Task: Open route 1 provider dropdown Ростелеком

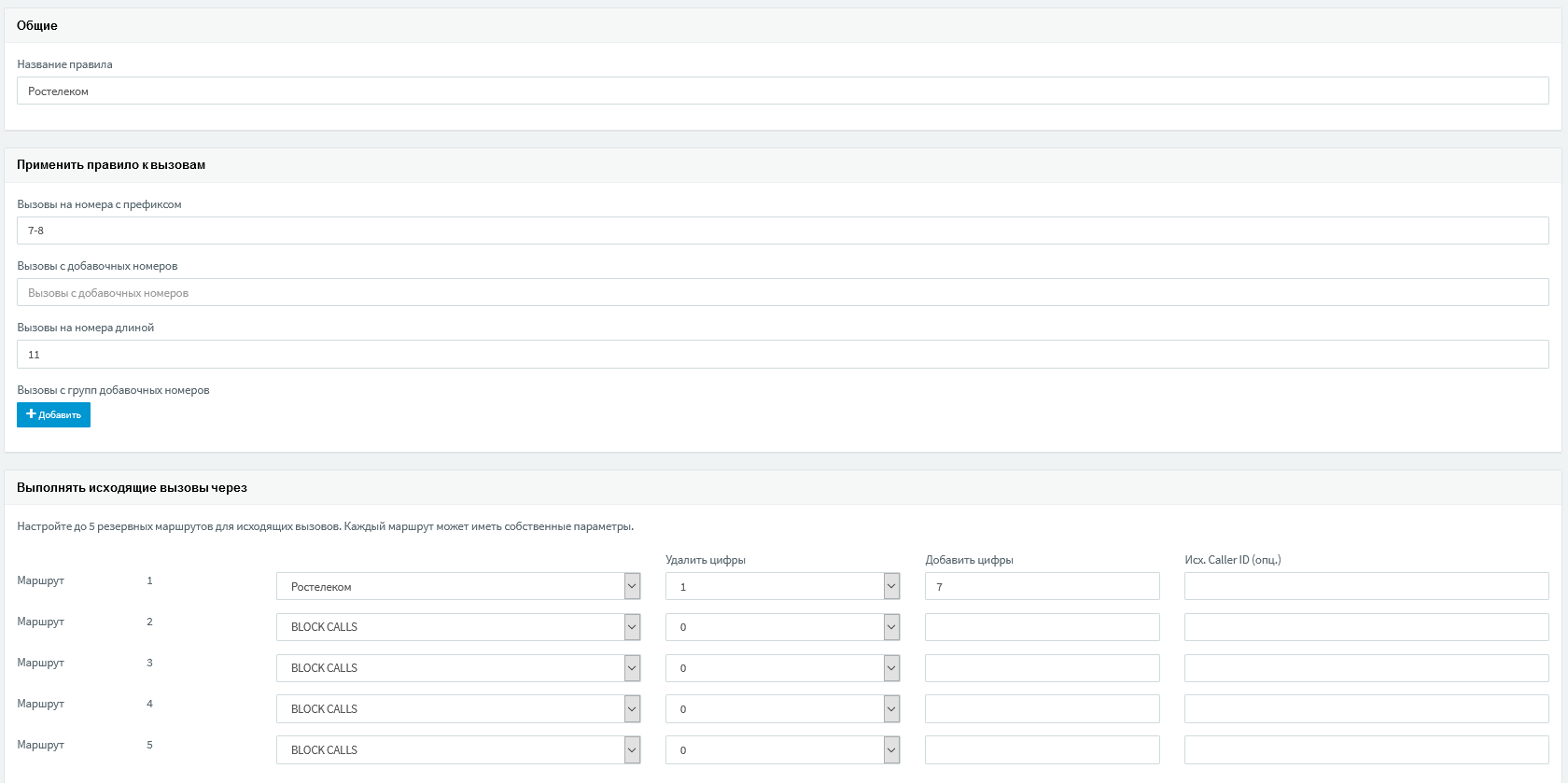Action: (458, 586)
